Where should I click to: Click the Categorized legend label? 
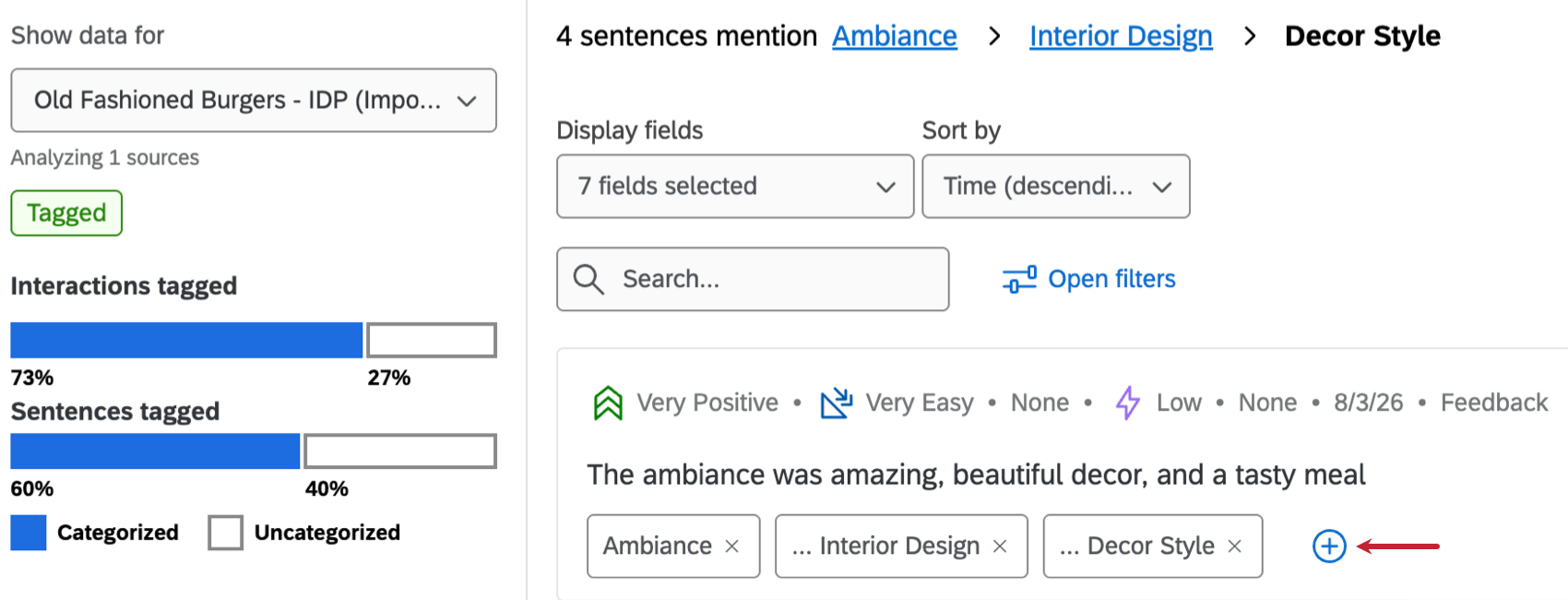point(118,533)
